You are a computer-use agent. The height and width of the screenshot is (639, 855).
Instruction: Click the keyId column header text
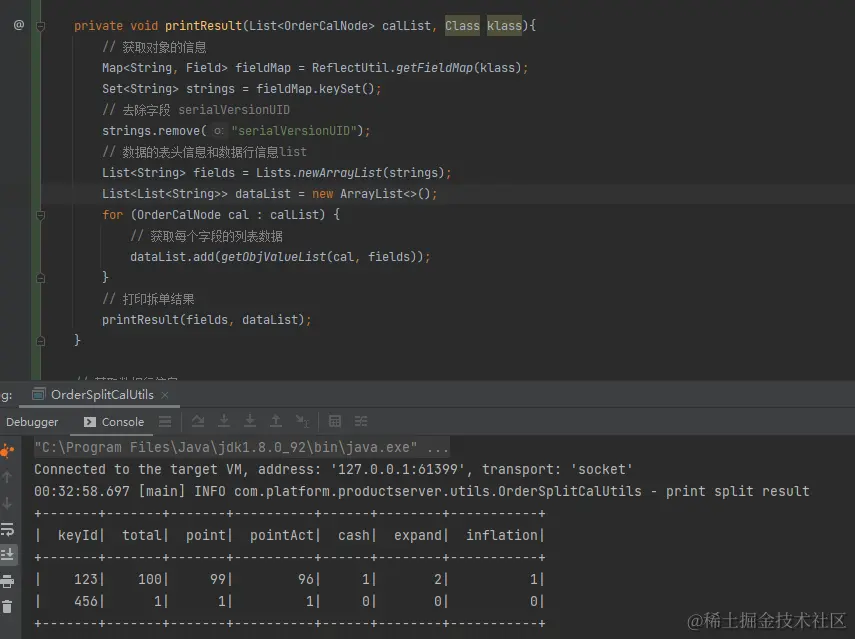coord(77,535)
